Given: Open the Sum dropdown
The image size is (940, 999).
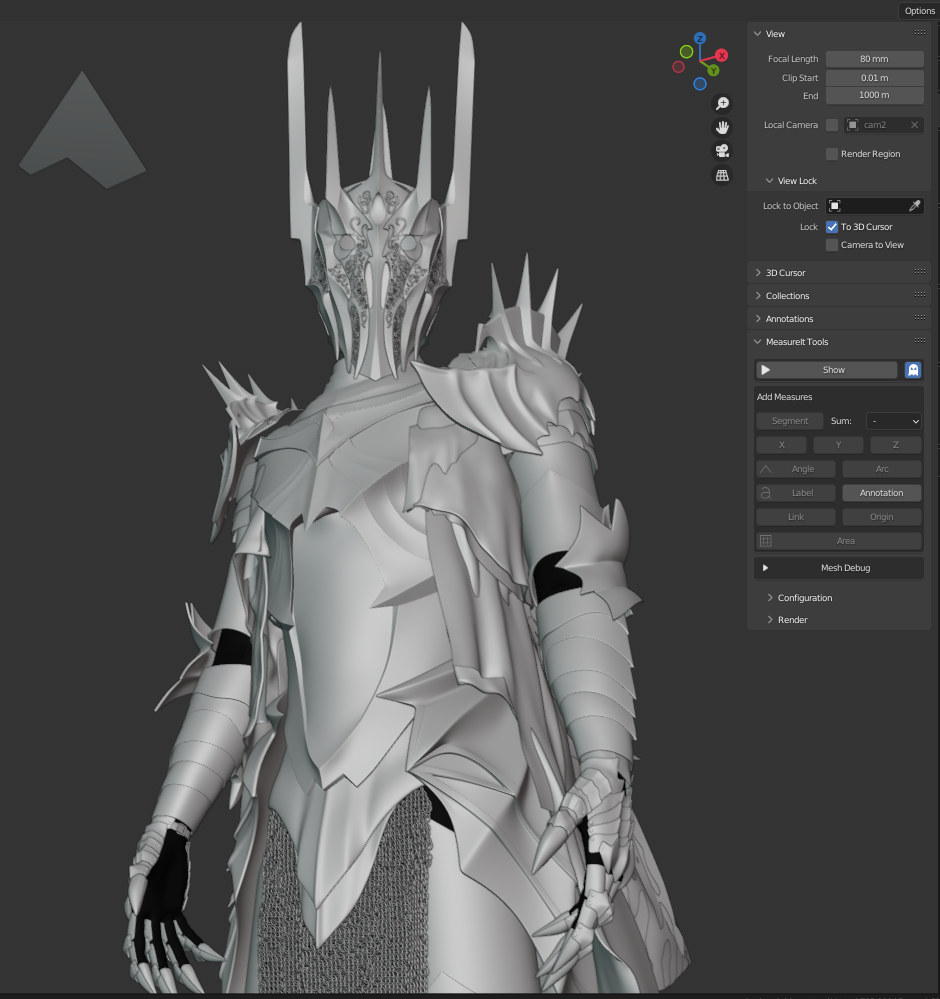Looking at the screenshot, I should tap(893, 421).
